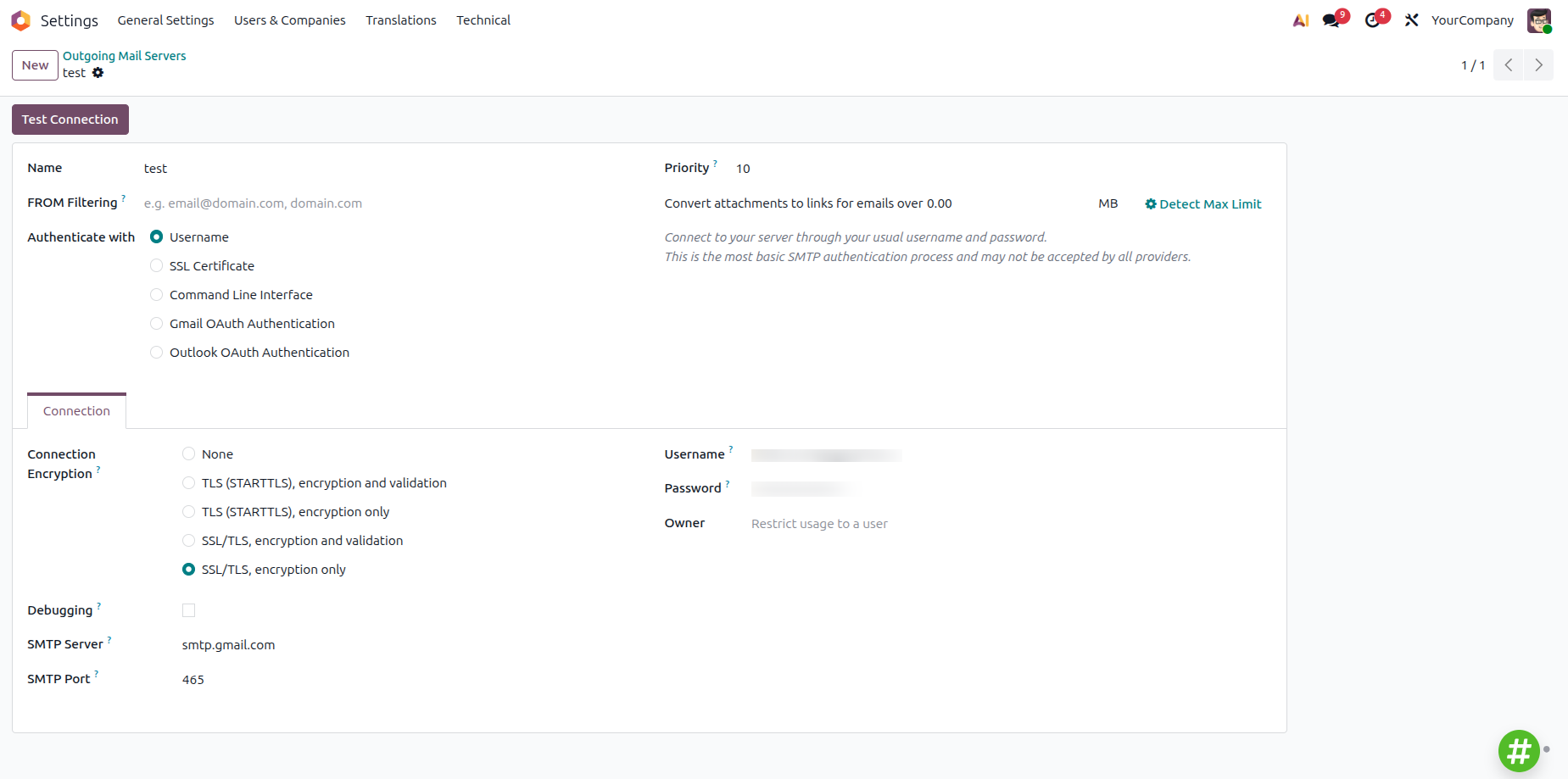1568x779 pixels.
Task: Select TLS (STARTTLS), encryption only
Action: 188,512
